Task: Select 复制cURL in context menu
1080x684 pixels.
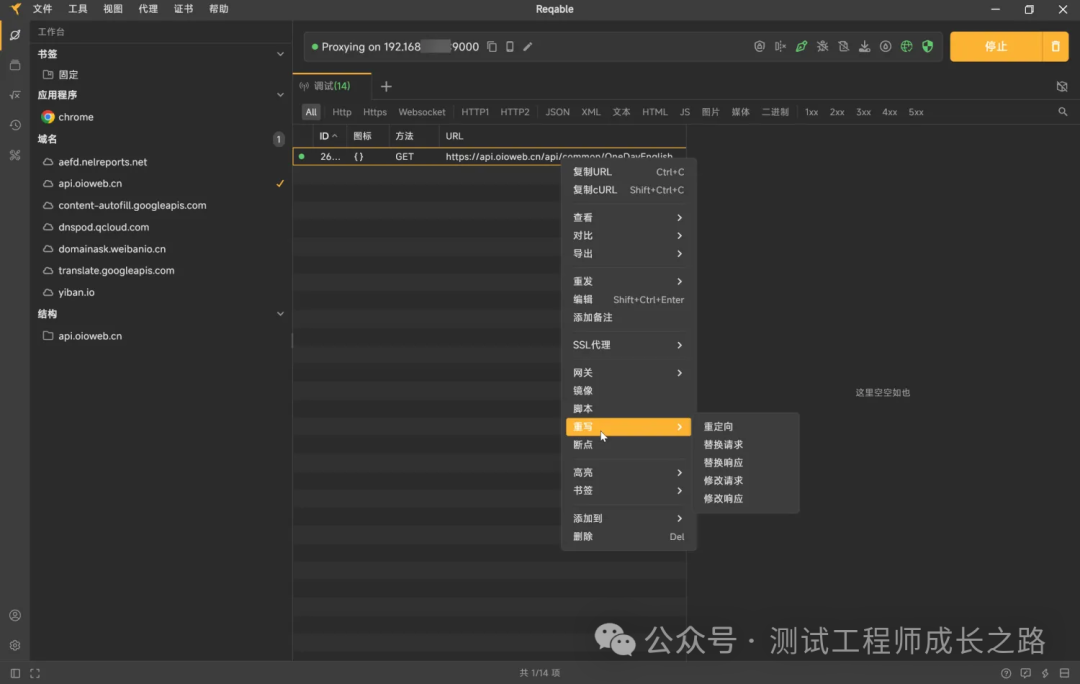Action: pyautogui.click(x=628, y=190)
